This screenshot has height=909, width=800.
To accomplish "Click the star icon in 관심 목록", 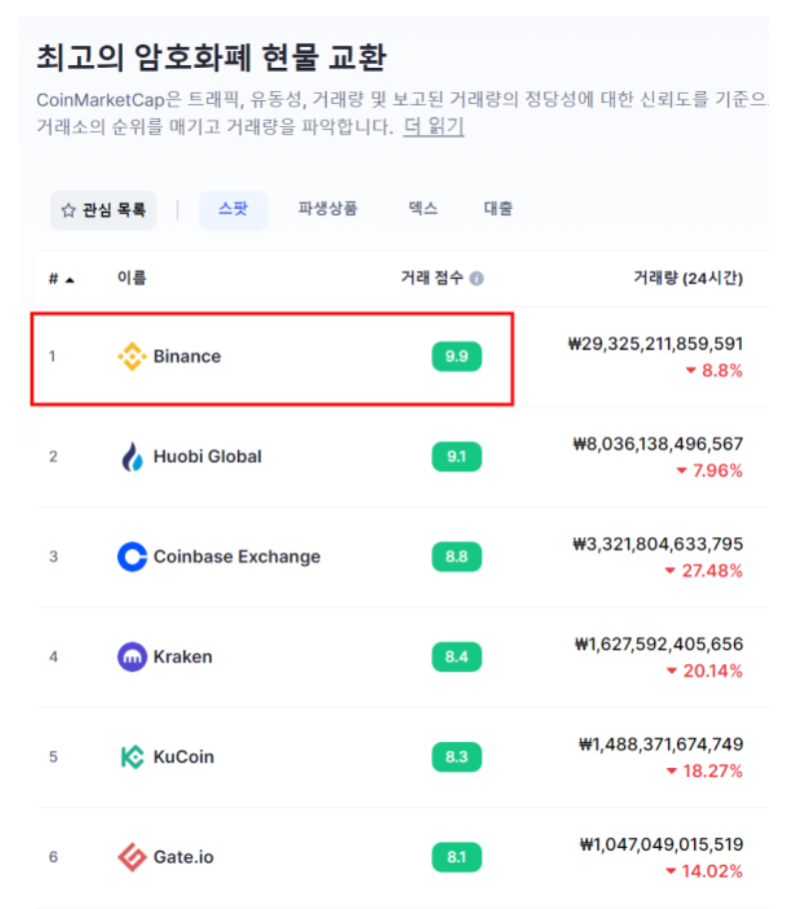I will coord(68,210).
